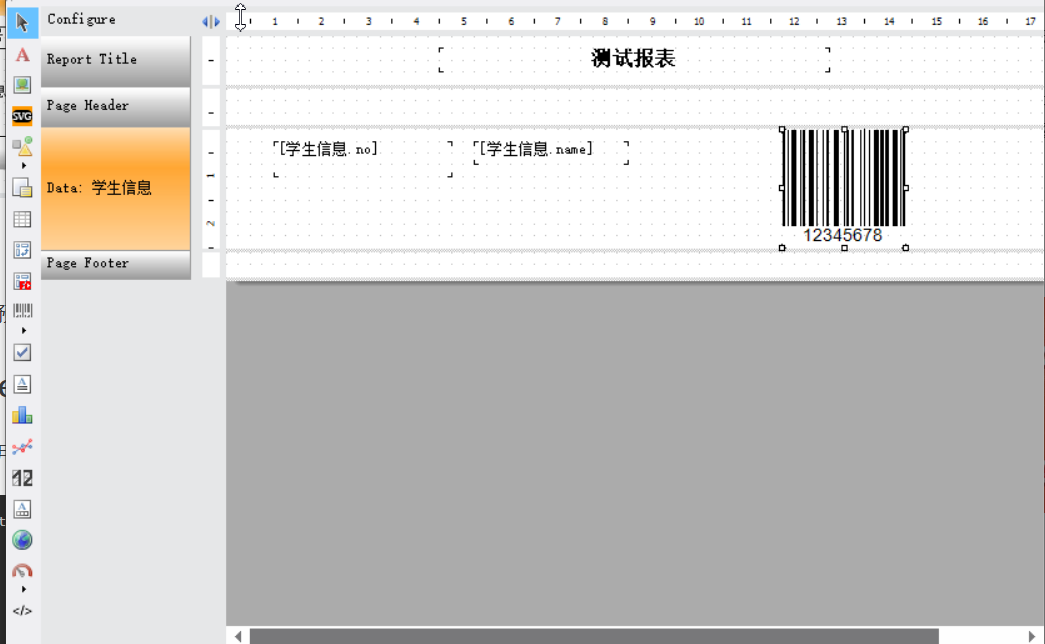Expand the barcode tool flyout arrow

point(24,330)
